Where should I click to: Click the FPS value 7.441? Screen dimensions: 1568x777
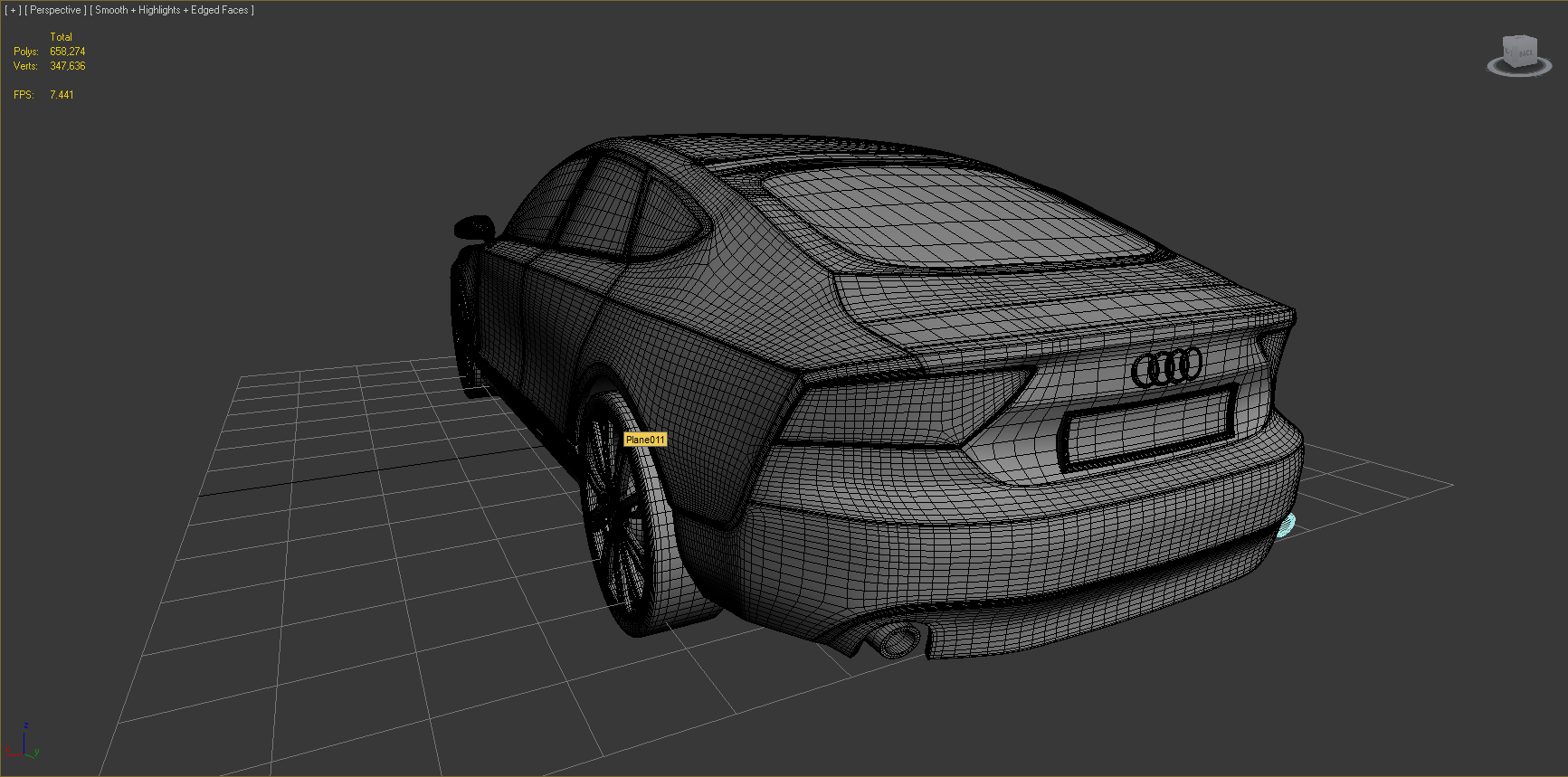(62, 95)
